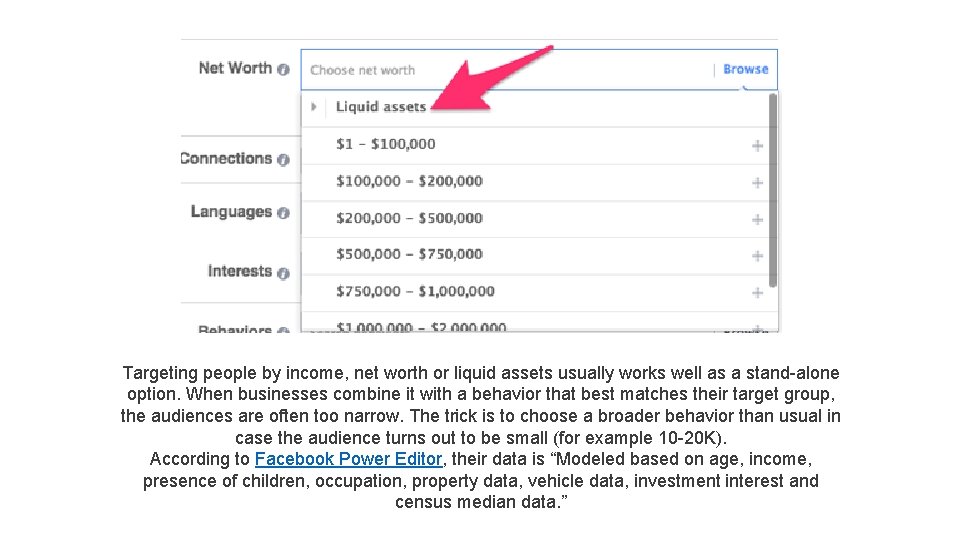Select the $1 – $100,000 net worth range
The width and height of the screenshot is (960, 540).
[x=386, y=144]
